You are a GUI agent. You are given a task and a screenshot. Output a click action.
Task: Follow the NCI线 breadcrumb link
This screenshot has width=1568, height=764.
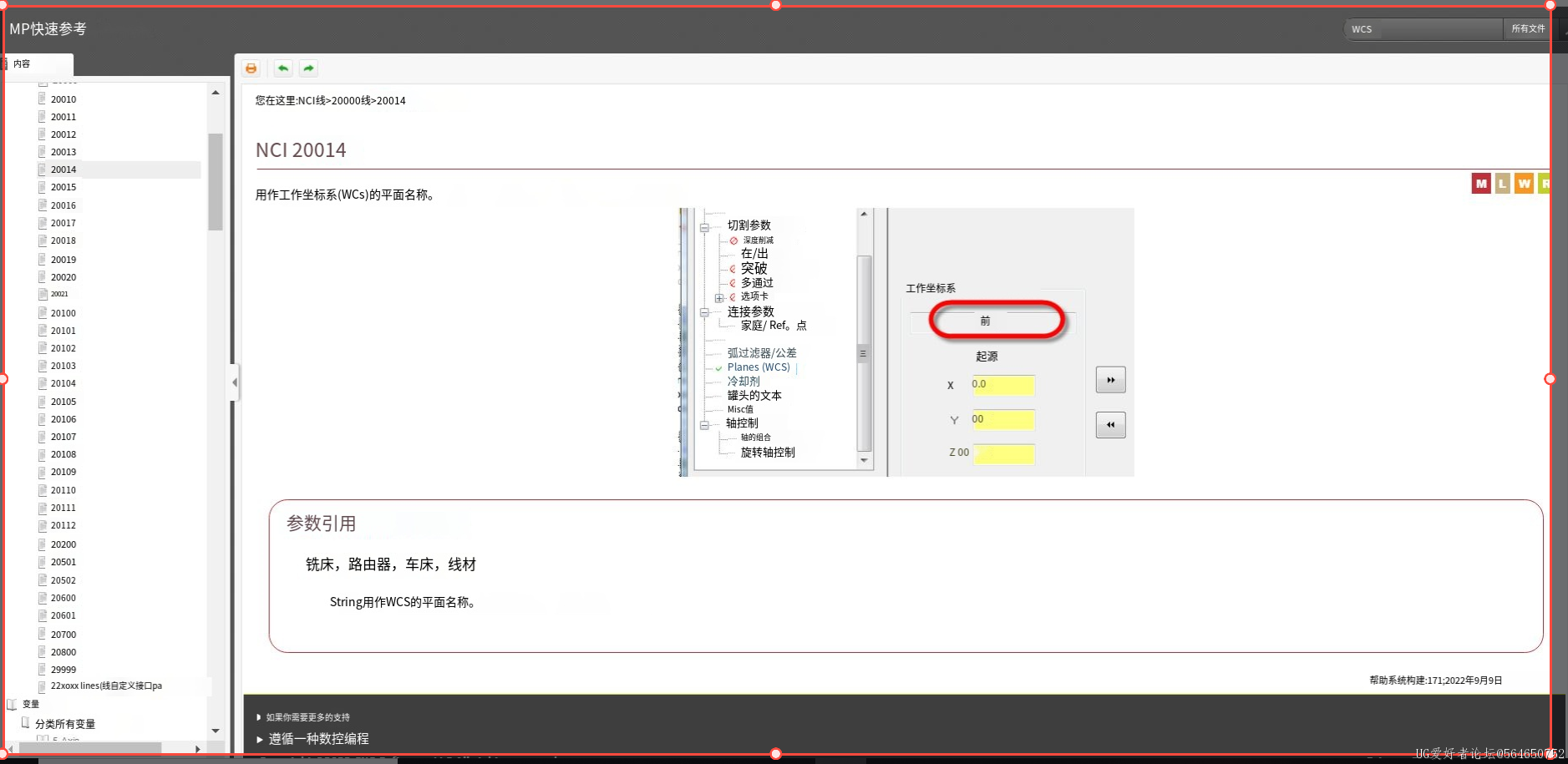(312, 101)
